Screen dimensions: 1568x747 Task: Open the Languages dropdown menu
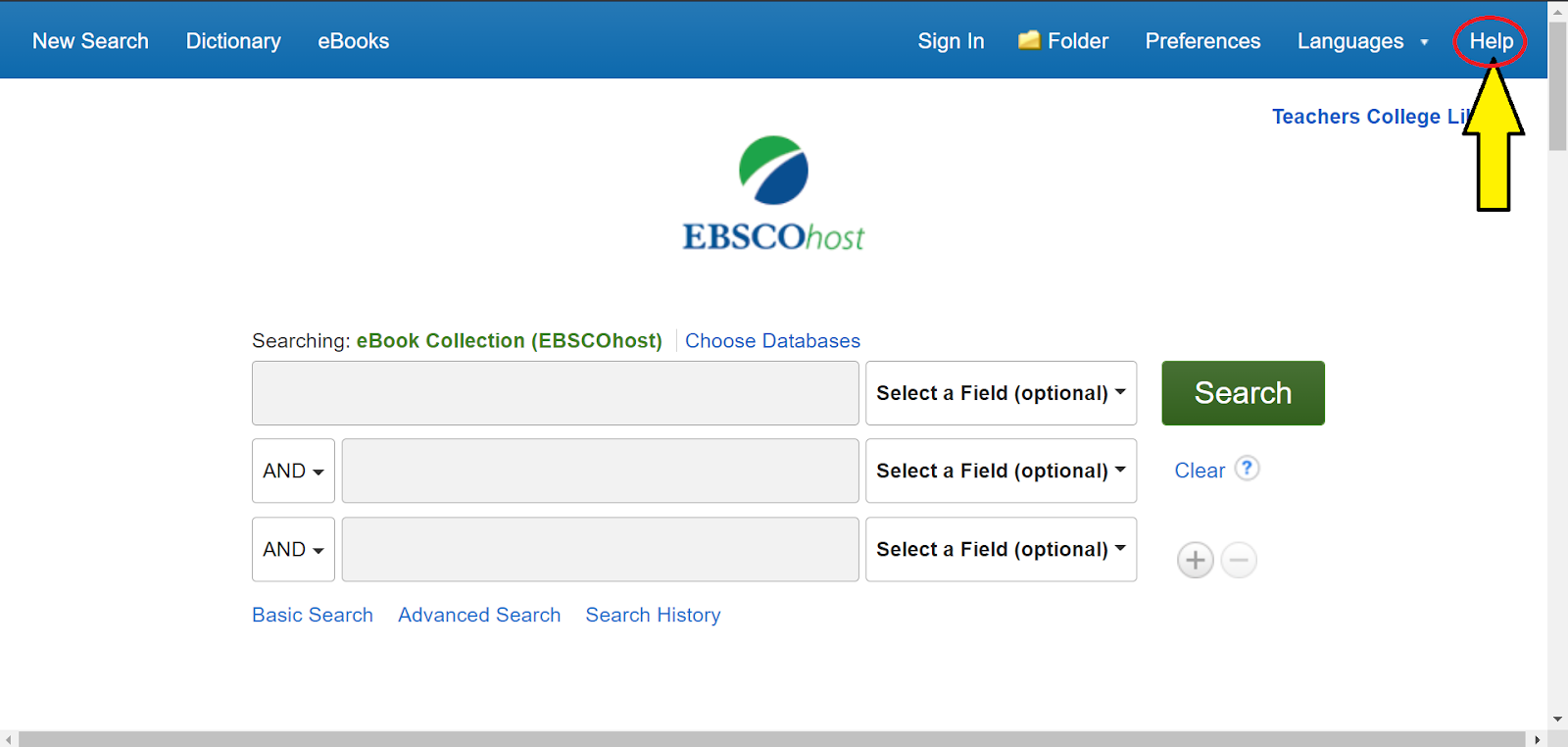point(1362,41)
